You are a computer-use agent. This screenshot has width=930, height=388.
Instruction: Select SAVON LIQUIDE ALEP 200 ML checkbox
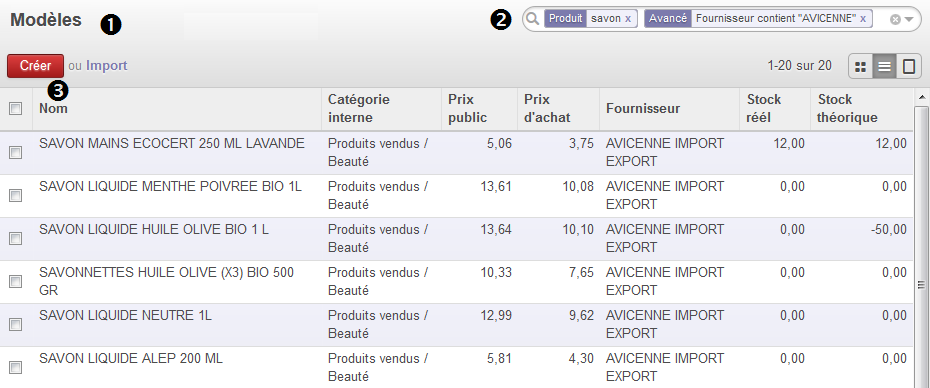tap(15, 368)
